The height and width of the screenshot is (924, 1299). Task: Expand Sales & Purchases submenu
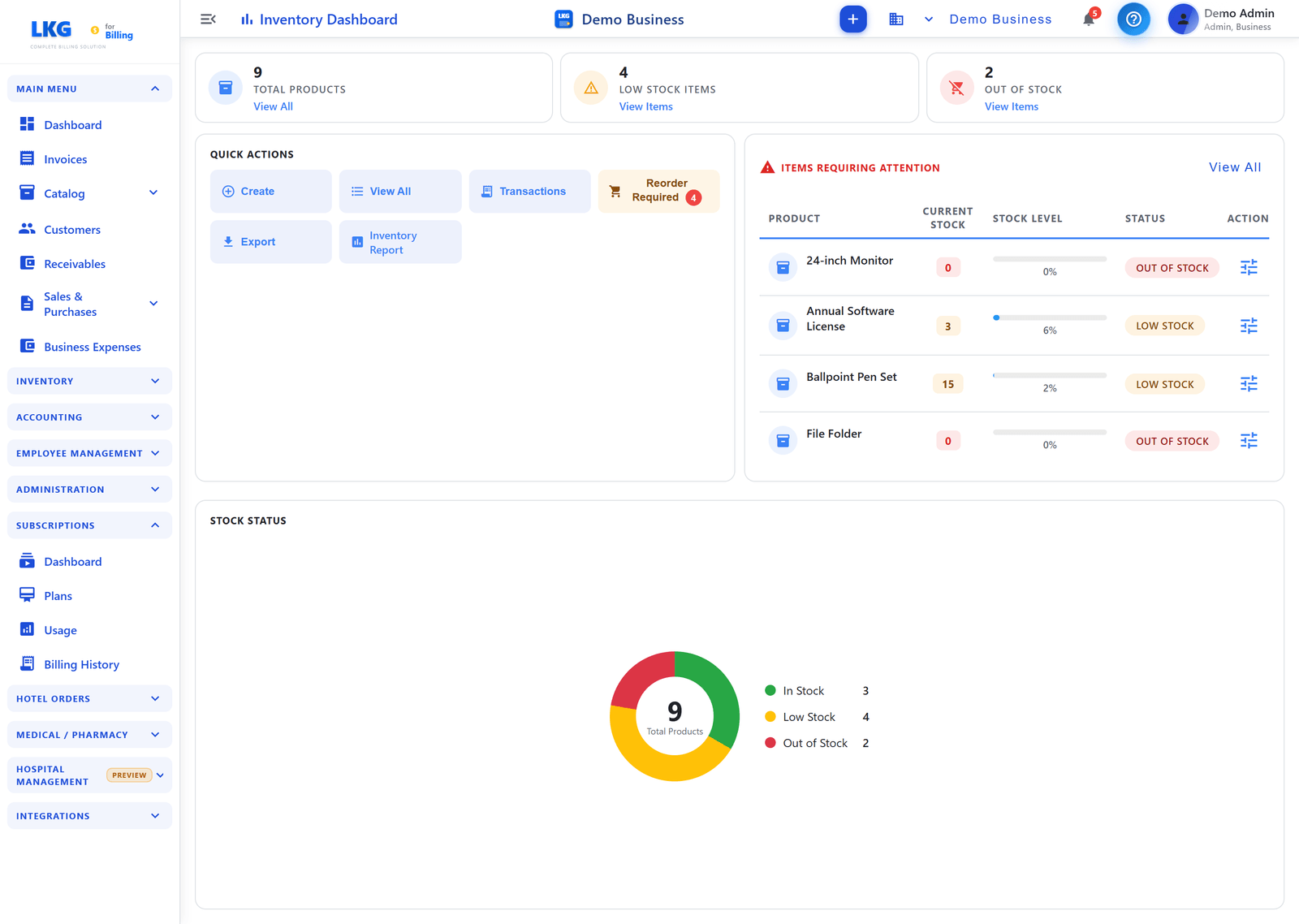(x=153, y=304)
